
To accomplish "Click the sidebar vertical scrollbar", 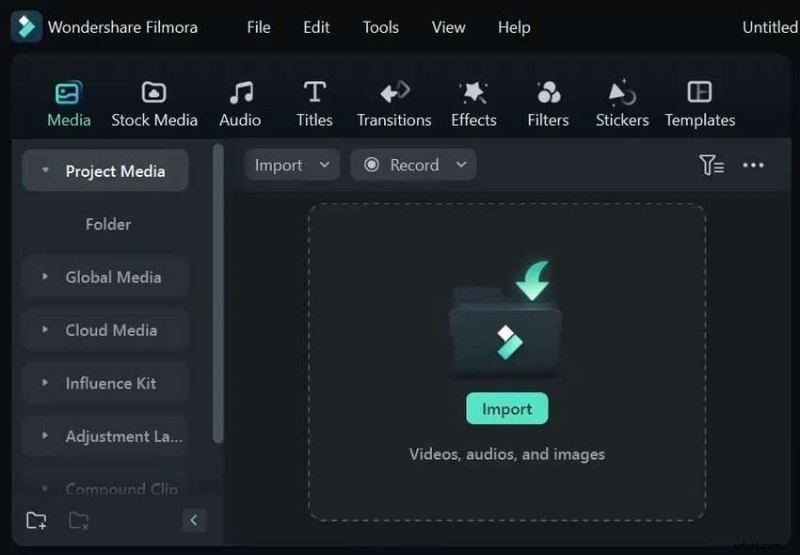I will coord(218,294).
